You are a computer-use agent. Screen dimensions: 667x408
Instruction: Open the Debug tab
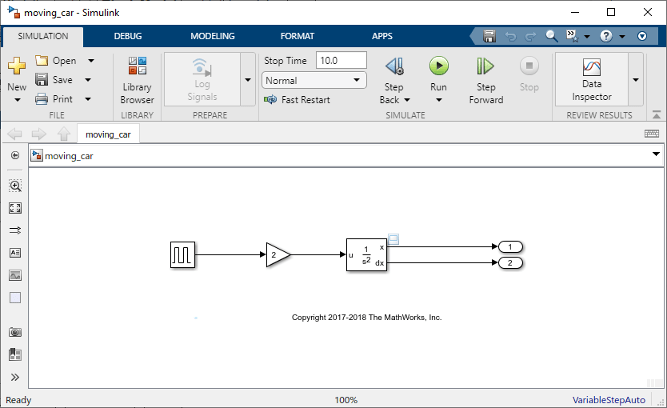coord(128,35)
